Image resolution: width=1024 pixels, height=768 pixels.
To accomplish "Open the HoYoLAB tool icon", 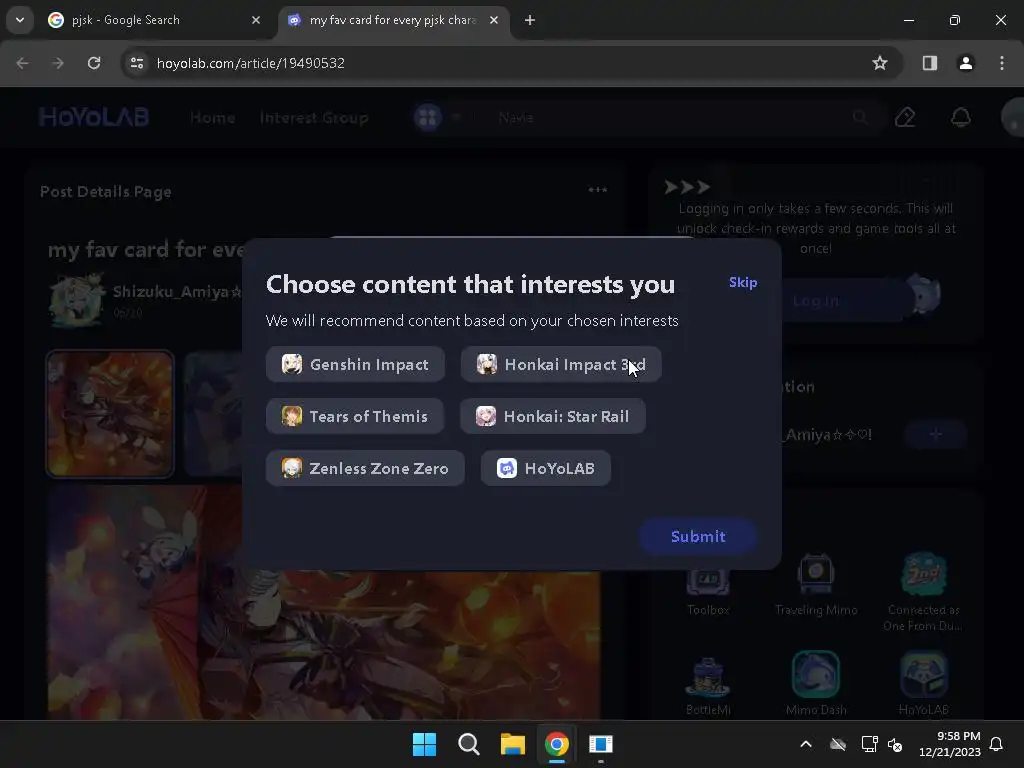I will (923, 684).
